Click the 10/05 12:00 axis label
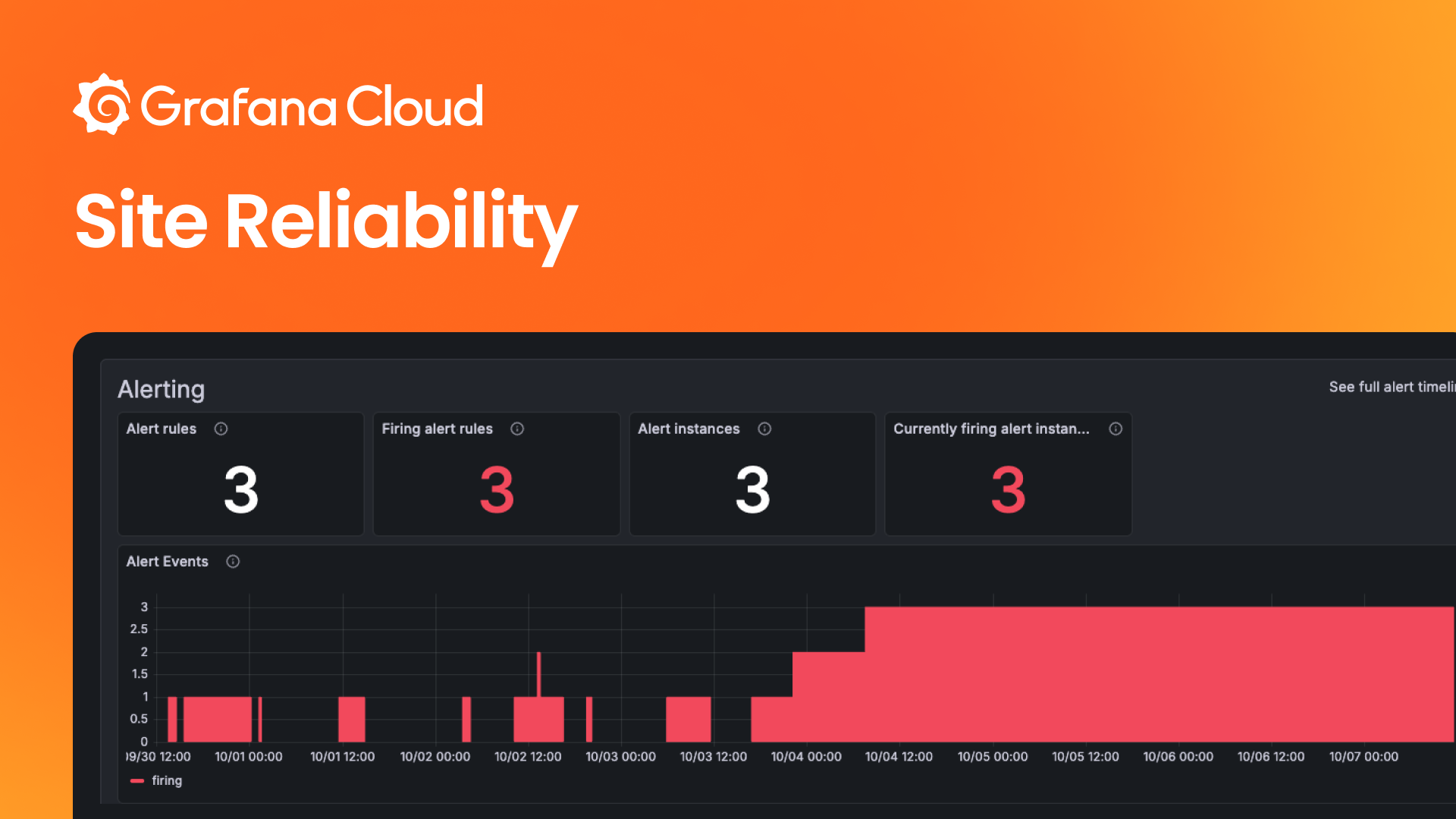 pos(1085,757)
